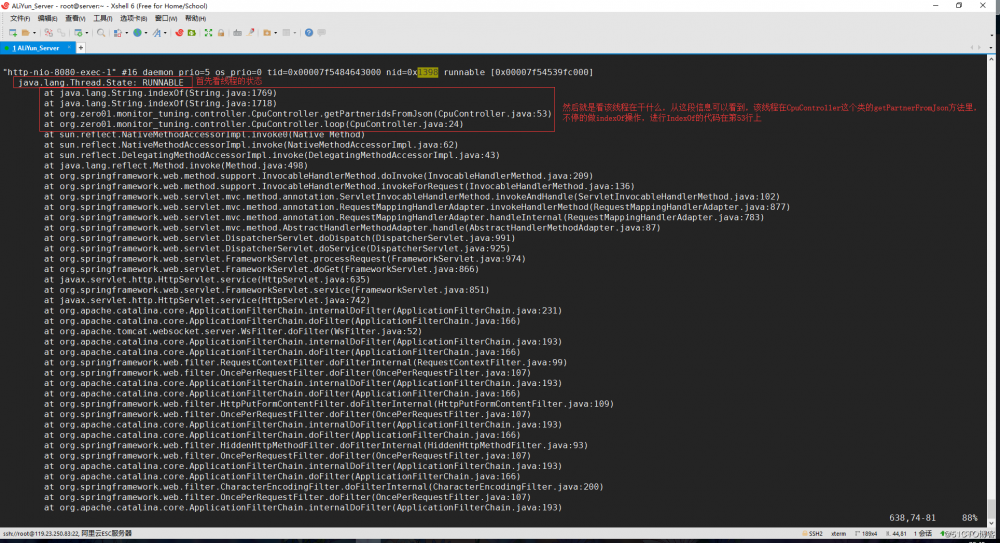Click the Reconnect chain-link icon
1000x543 pixels.
[61, 33]
